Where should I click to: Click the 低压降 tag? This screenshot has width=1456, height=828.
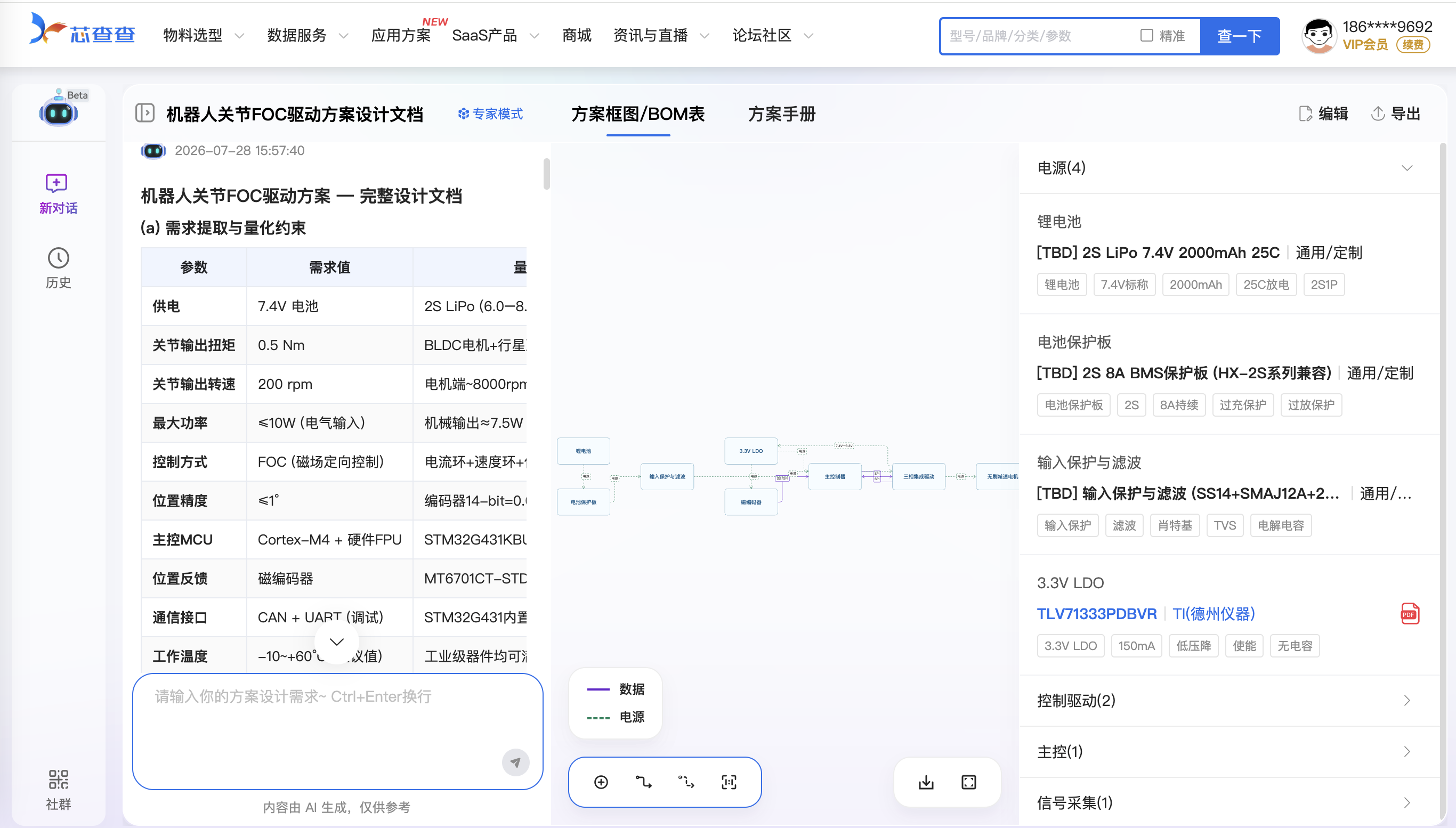tap(1193, 646)
